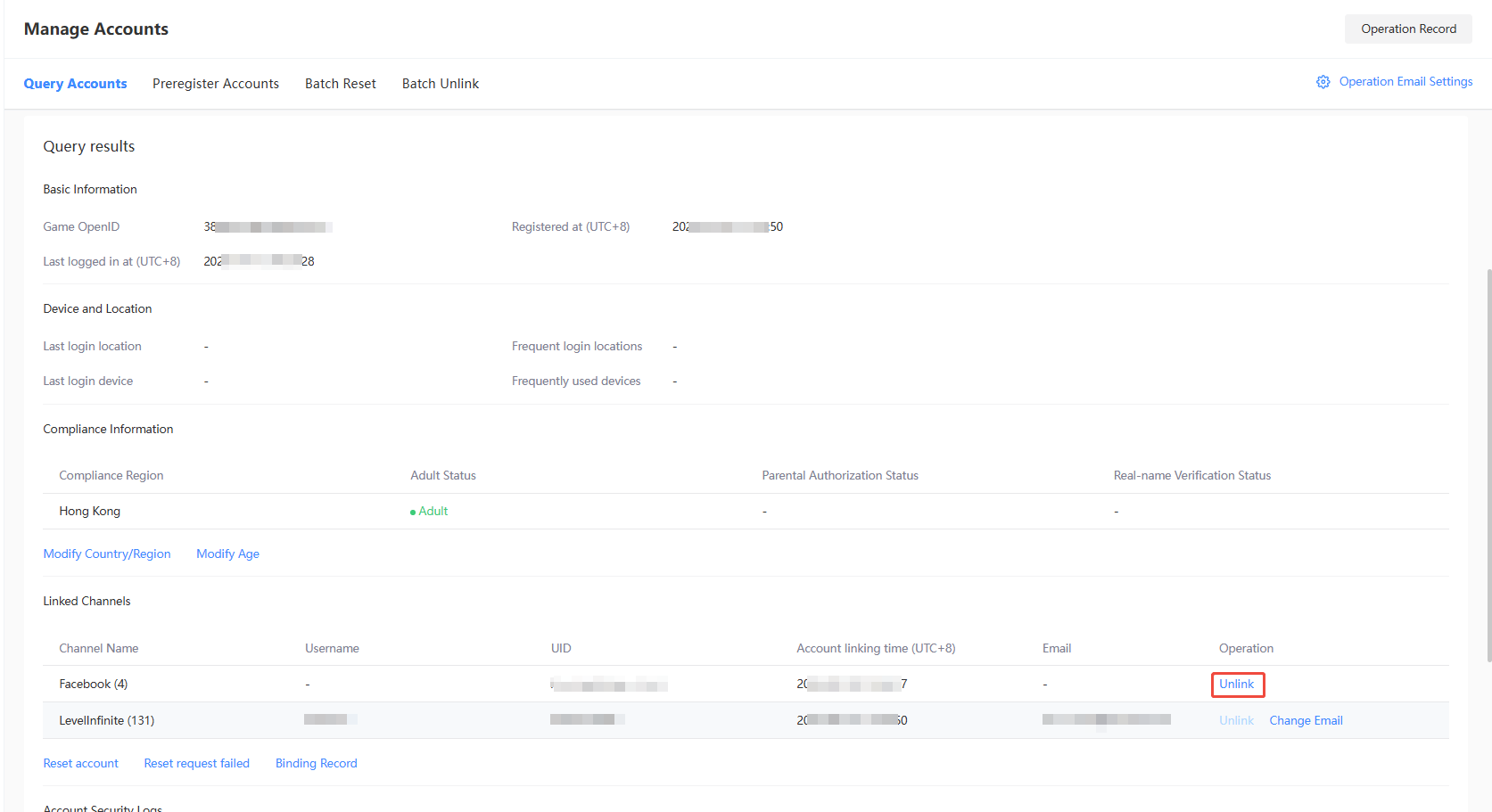This screenshot has width=1492, height=812.
Task: Open the Reset request failed link
Action: click(196, 764)
